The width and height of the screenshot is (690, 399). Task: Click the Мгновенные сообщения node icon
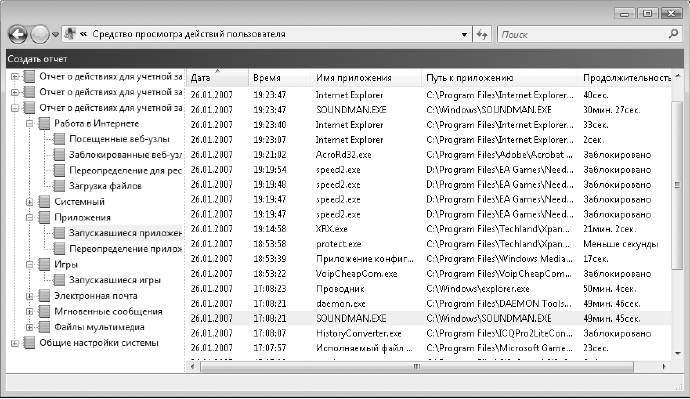pos(44,311)
